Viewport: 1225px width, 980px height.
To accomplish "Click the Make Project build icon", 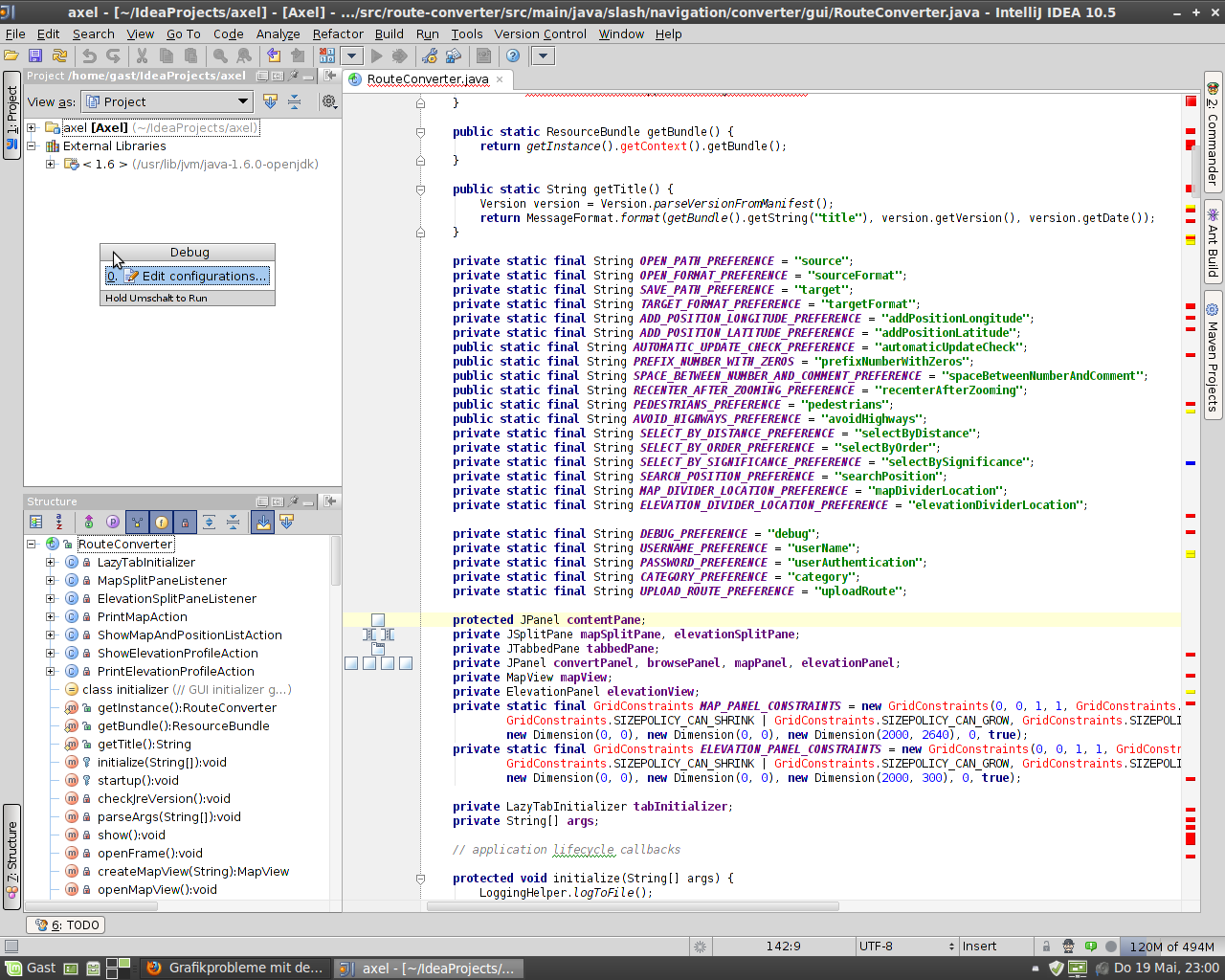I will click(x=327, y=56).
